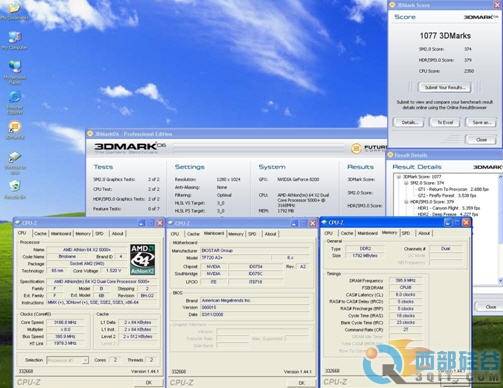The height and width of the screenshot is (388, 503).
Task: Close the CPU-Z Memory window
Action: 466,222
